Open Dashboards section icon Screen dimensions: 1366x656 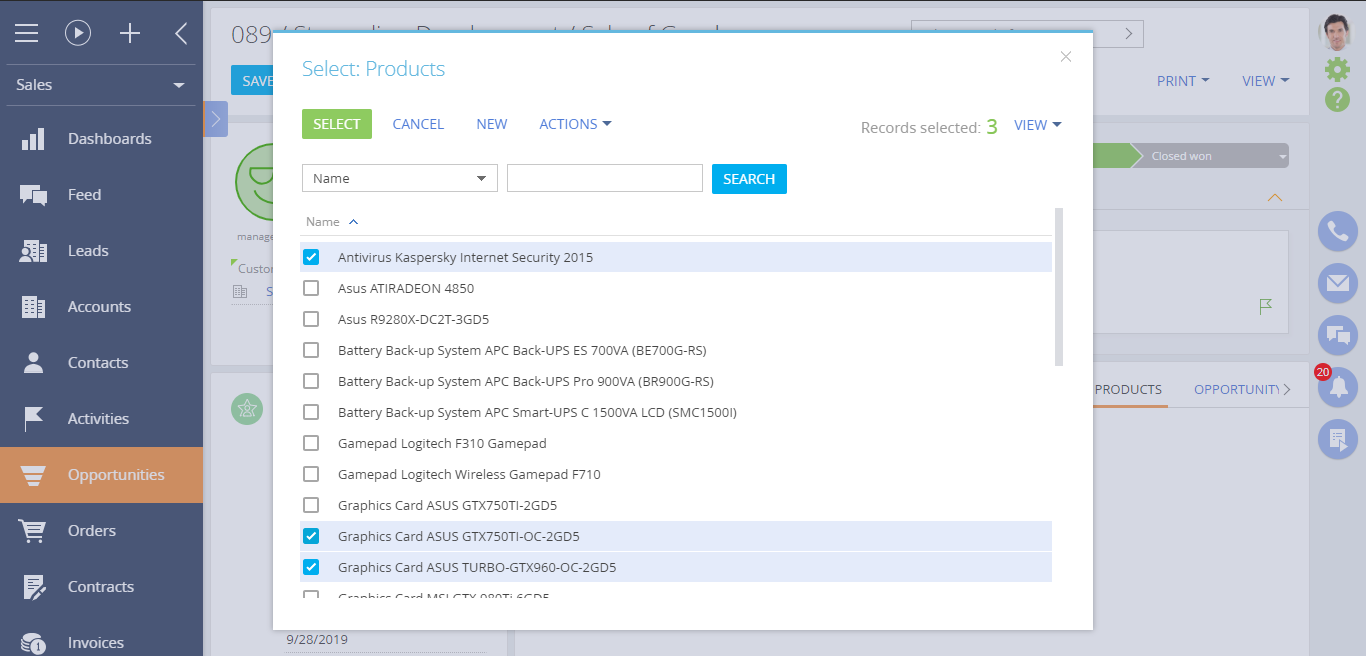tap(33, 139)
